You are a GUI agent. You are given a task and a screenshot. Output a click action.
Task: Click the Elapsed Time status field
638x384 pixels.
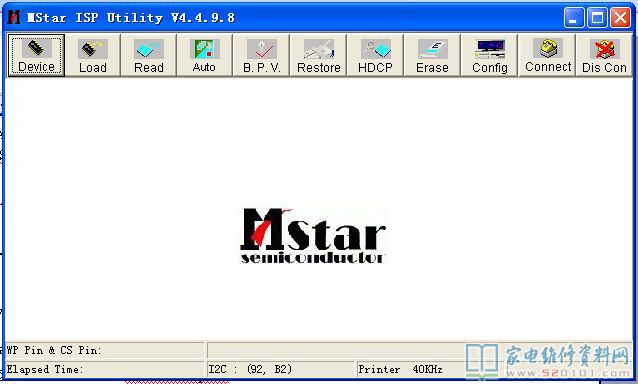[x=105, y=369]
